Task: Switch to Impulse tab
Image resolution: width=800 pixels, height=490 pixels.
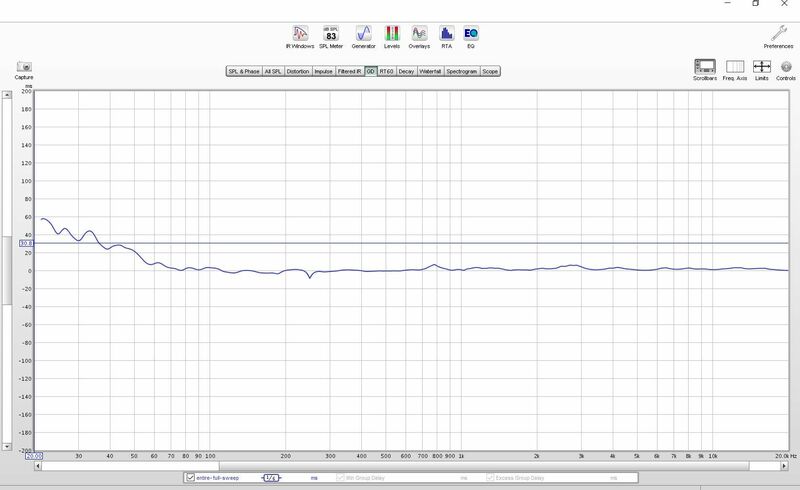Action: (323, 71)
